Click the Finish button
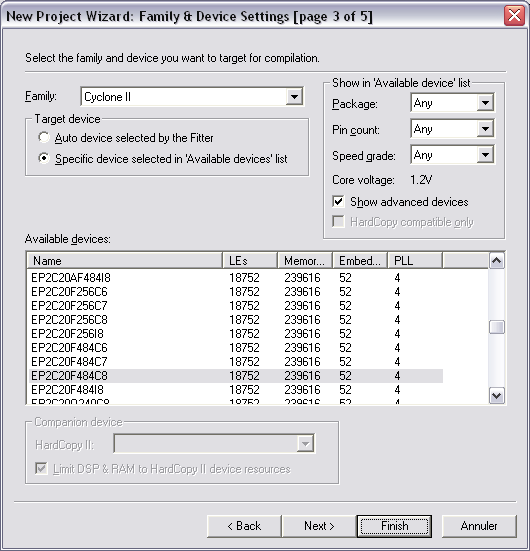Viewport: 530px width, 551px height. pos(394,526)
